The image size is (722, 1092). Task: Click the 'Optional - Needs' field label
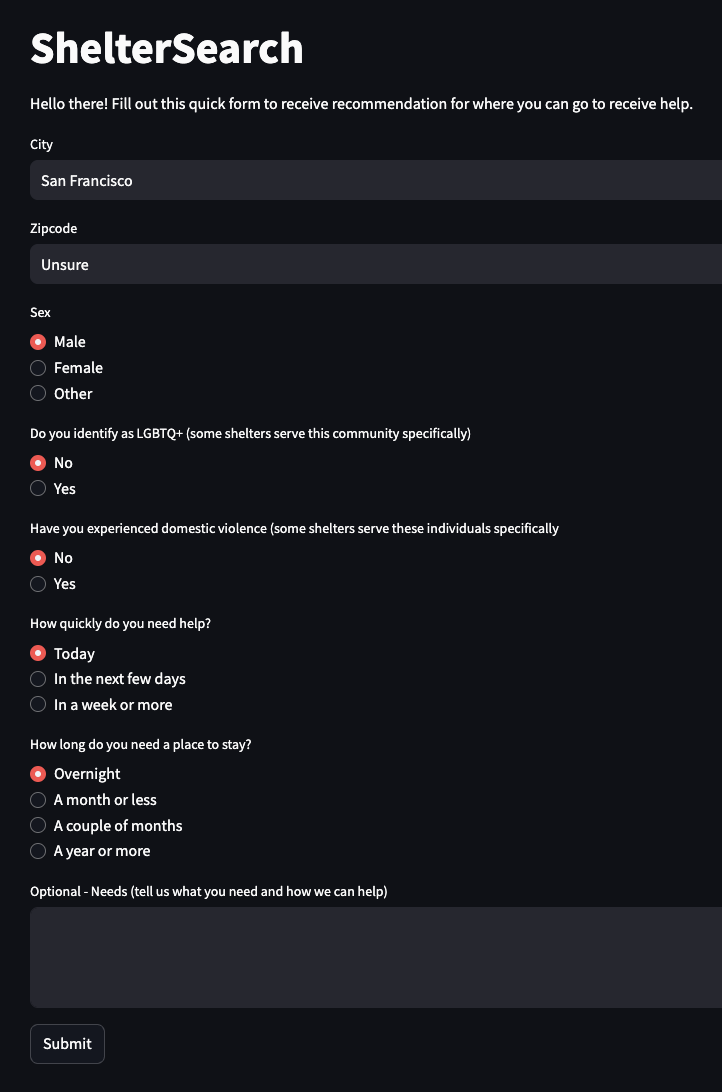pyautogui.click(x=208, y=891)
